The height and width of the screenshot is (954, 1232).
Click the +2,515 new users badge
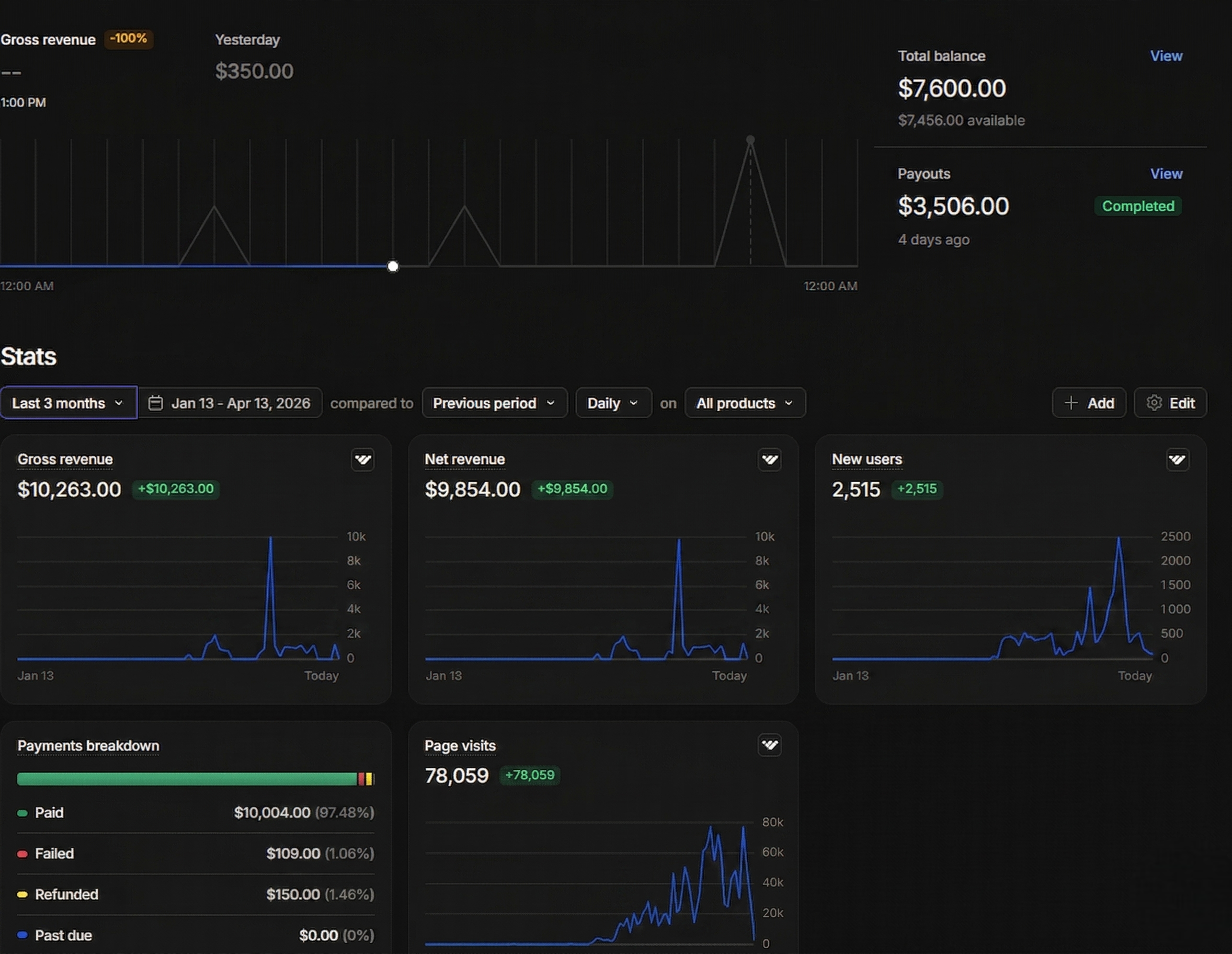pos(917,489)
